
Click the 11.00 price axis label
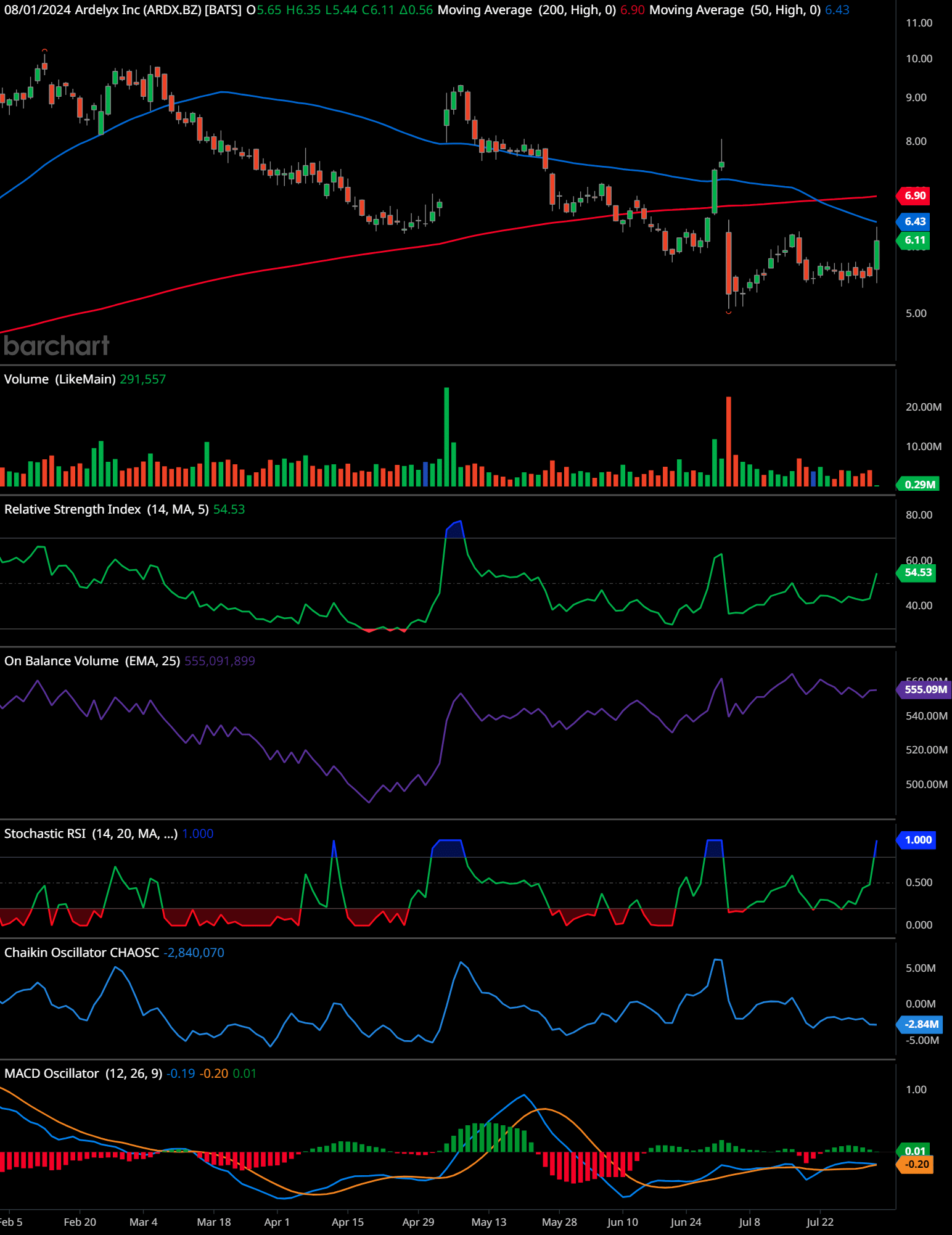919,23
